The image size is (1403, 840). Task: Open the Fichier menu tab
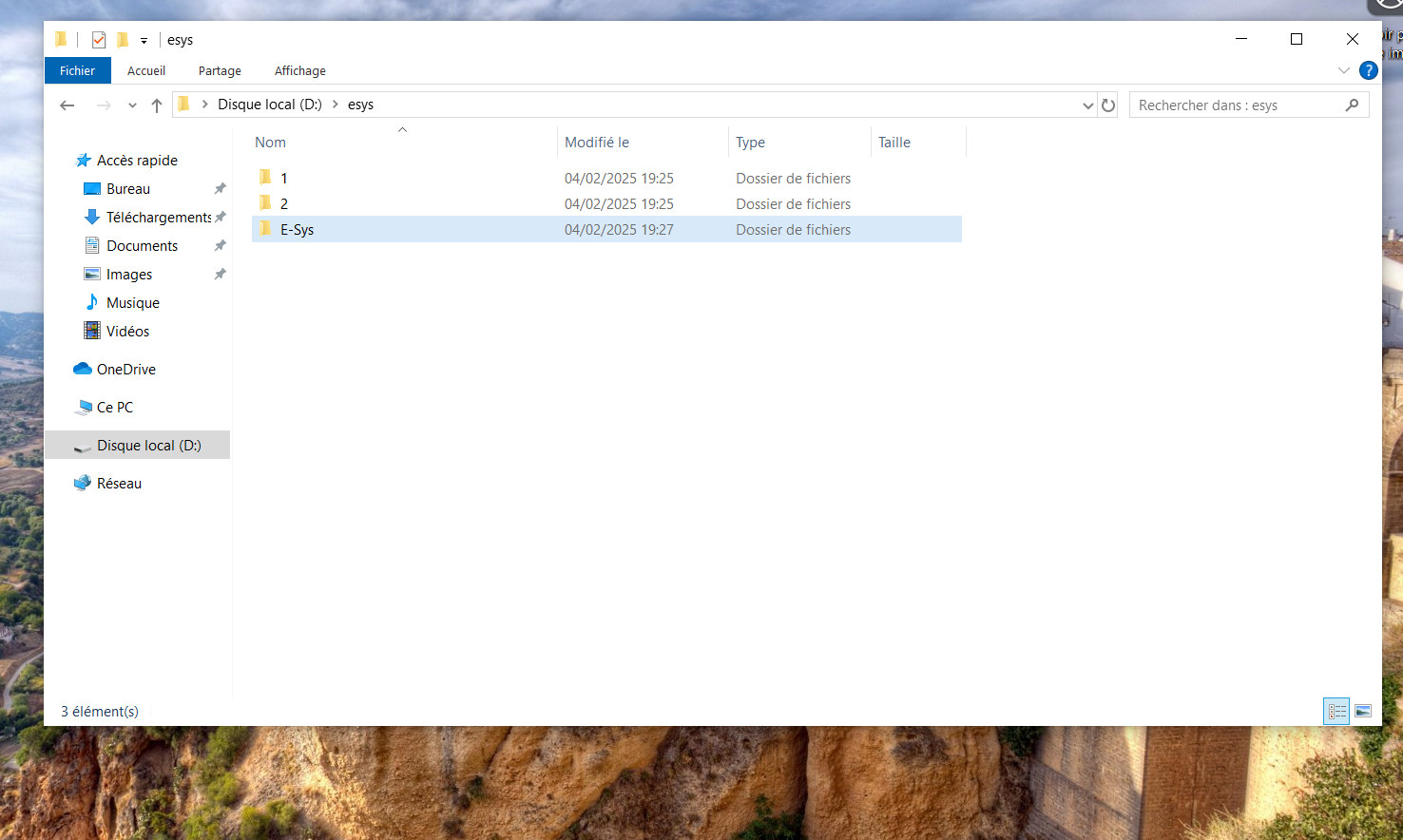[78, 70]
